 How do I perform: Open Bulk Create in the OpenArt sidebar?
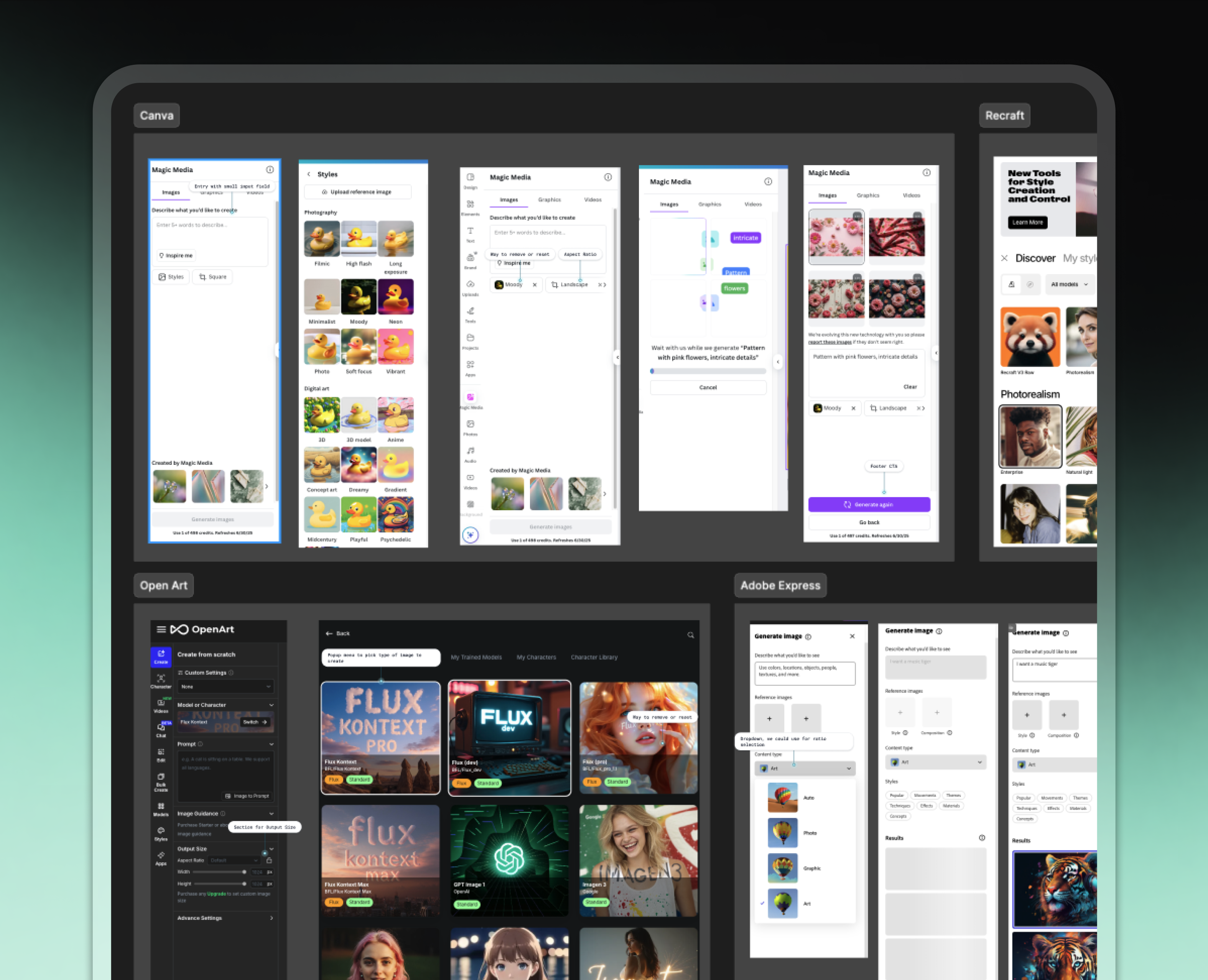click(x=161, y=783)
